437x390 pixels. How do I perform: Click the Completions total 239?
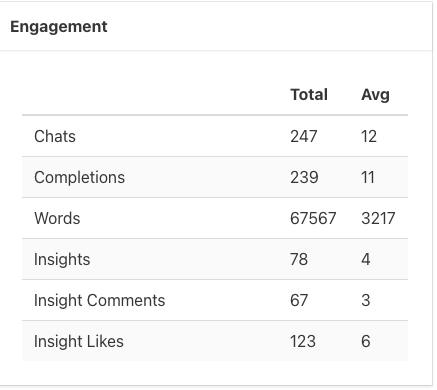pos(304,177)
